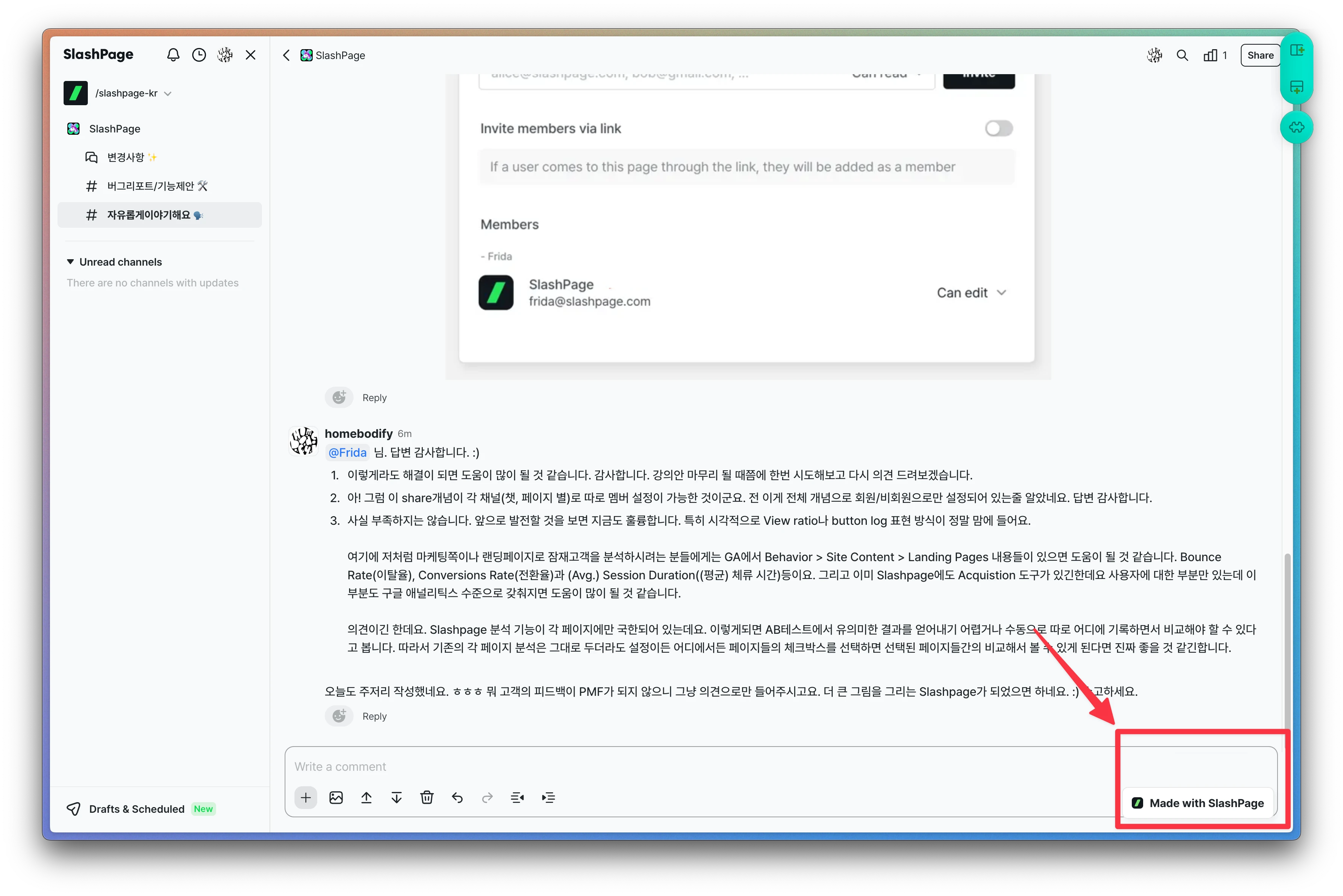Open the notifications bell
Image resolution: width=1343 pixels, height=896 pixels.
[x=173, y=55]
